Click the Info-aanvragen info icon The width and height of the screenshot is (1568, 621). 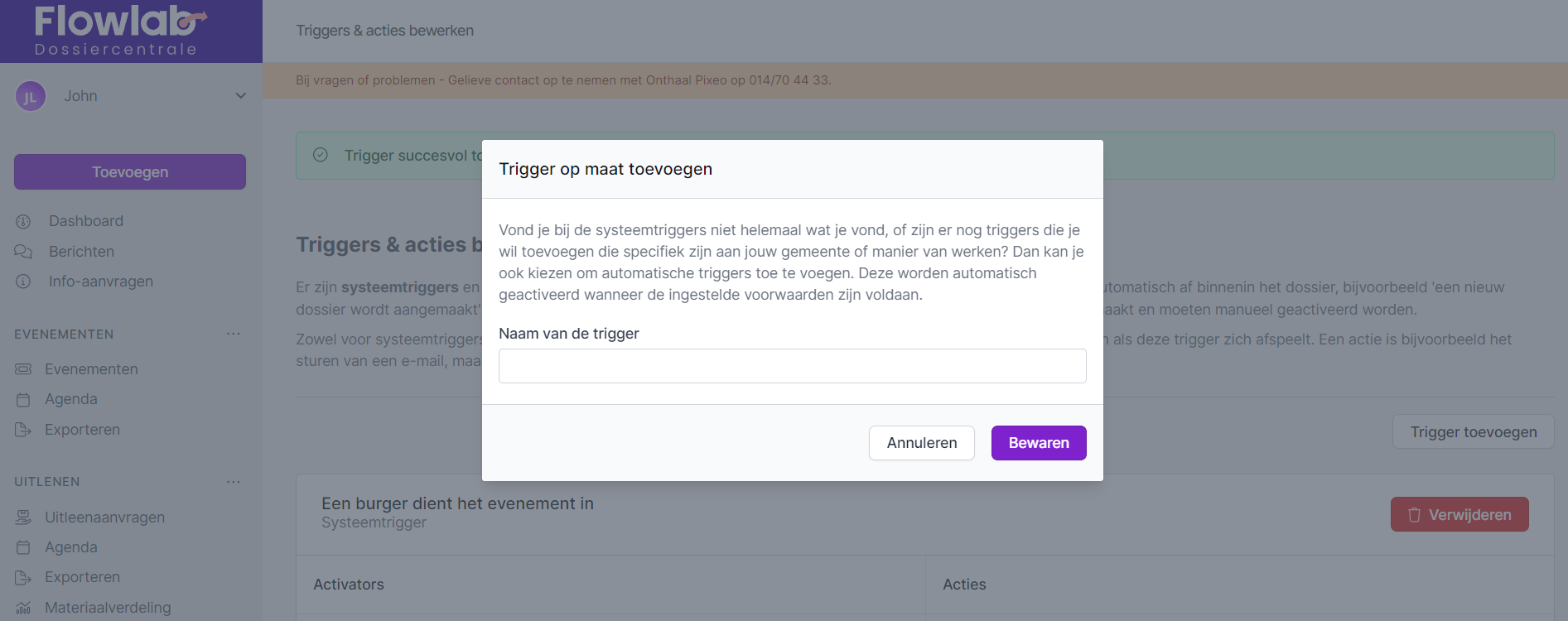point(23,282)
